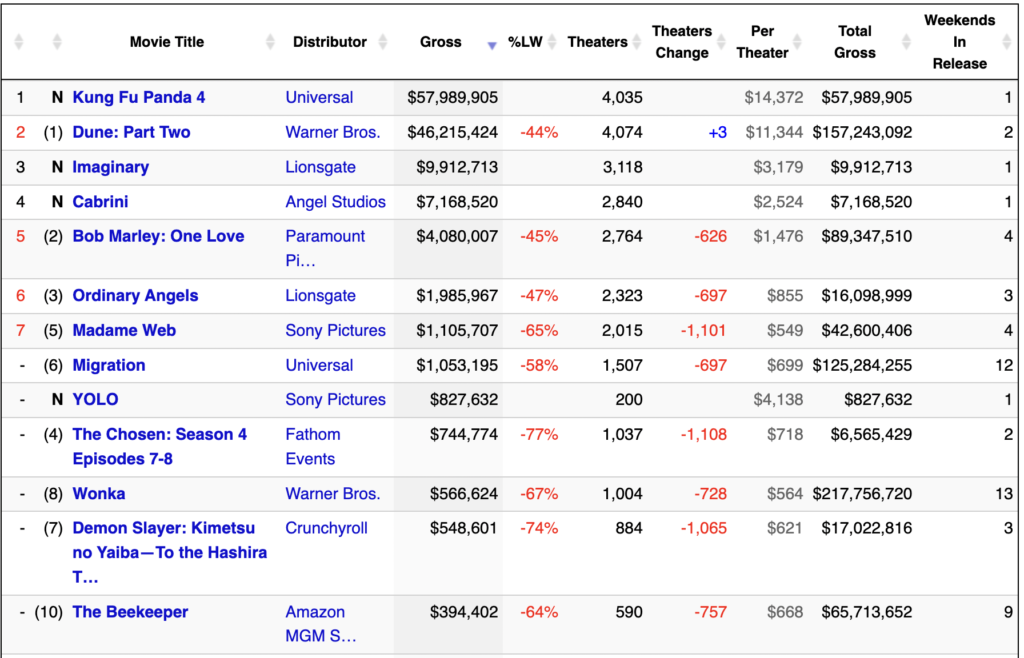Select the -44% change value

pos(539,132)
